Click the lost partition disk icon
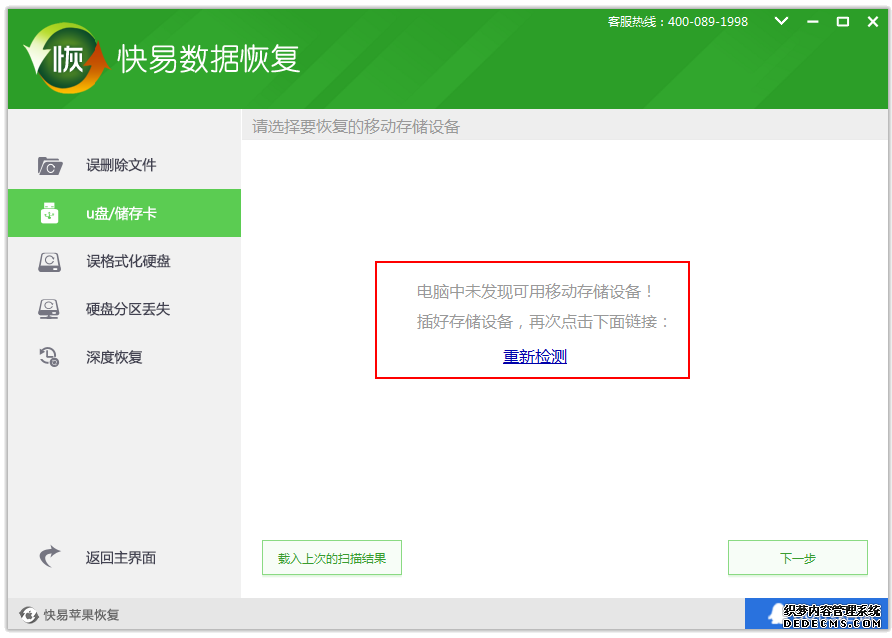The image size is (892, 638). 50,310
